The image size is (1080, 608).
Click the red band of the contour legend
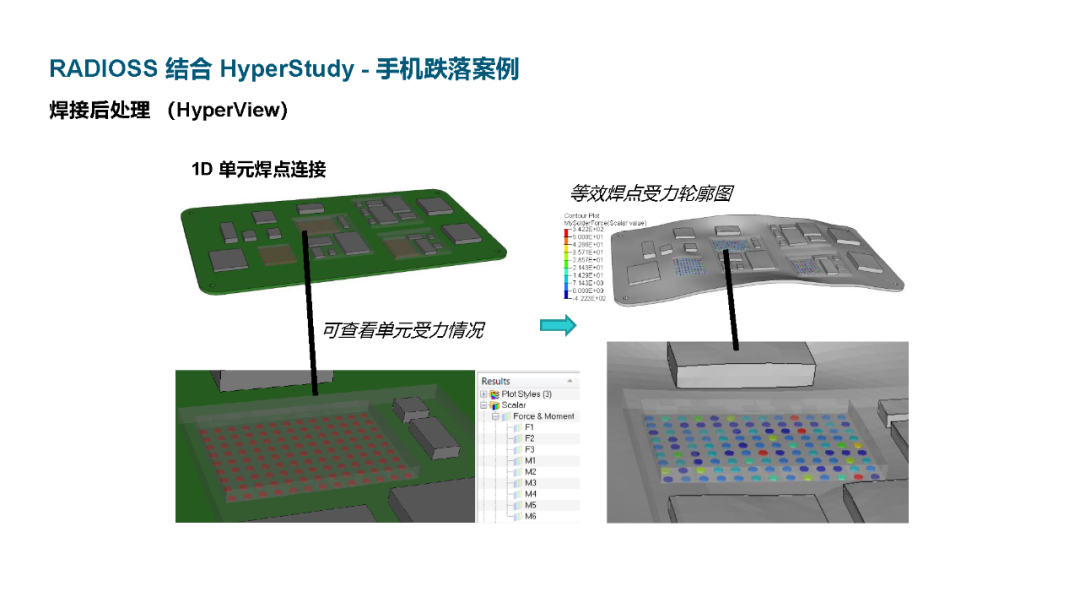(566, 233)
